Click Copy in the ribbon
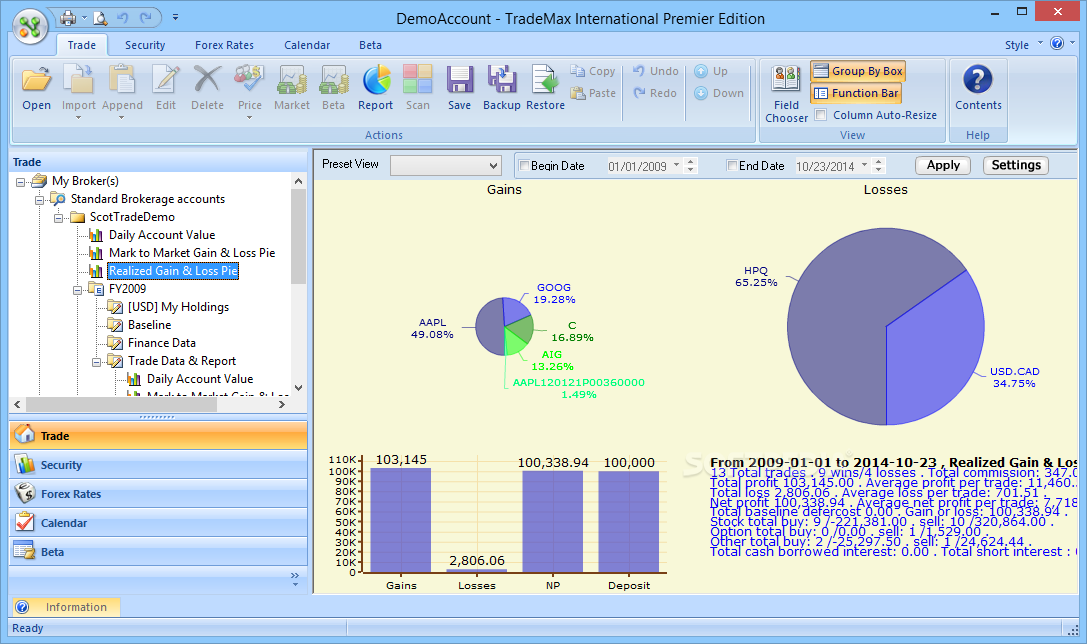The height and width of the screenshot is (644, 1087). 593,71
